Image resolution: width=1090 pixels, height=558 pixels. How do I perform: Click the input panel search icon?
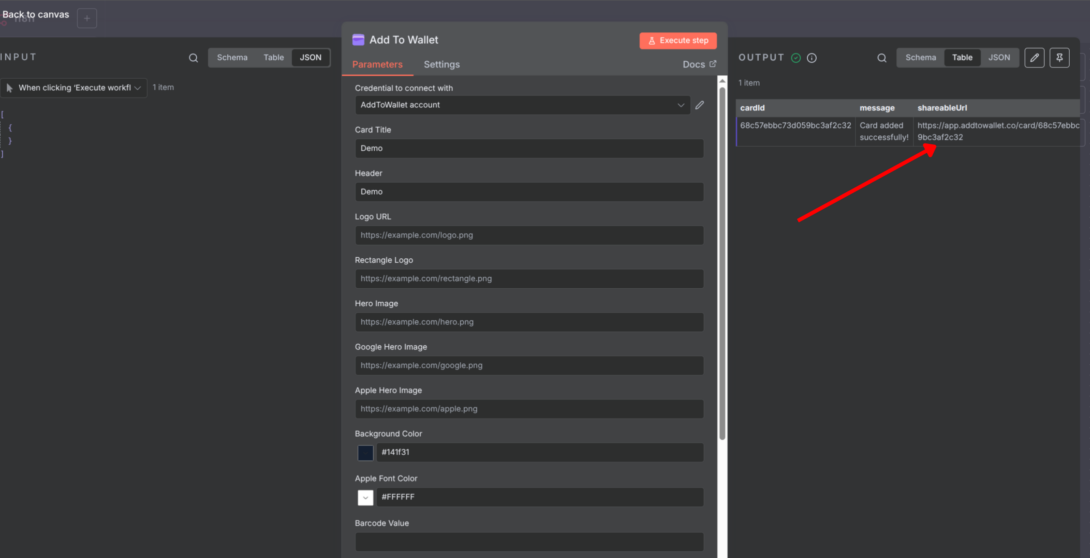tap(193, 58)
